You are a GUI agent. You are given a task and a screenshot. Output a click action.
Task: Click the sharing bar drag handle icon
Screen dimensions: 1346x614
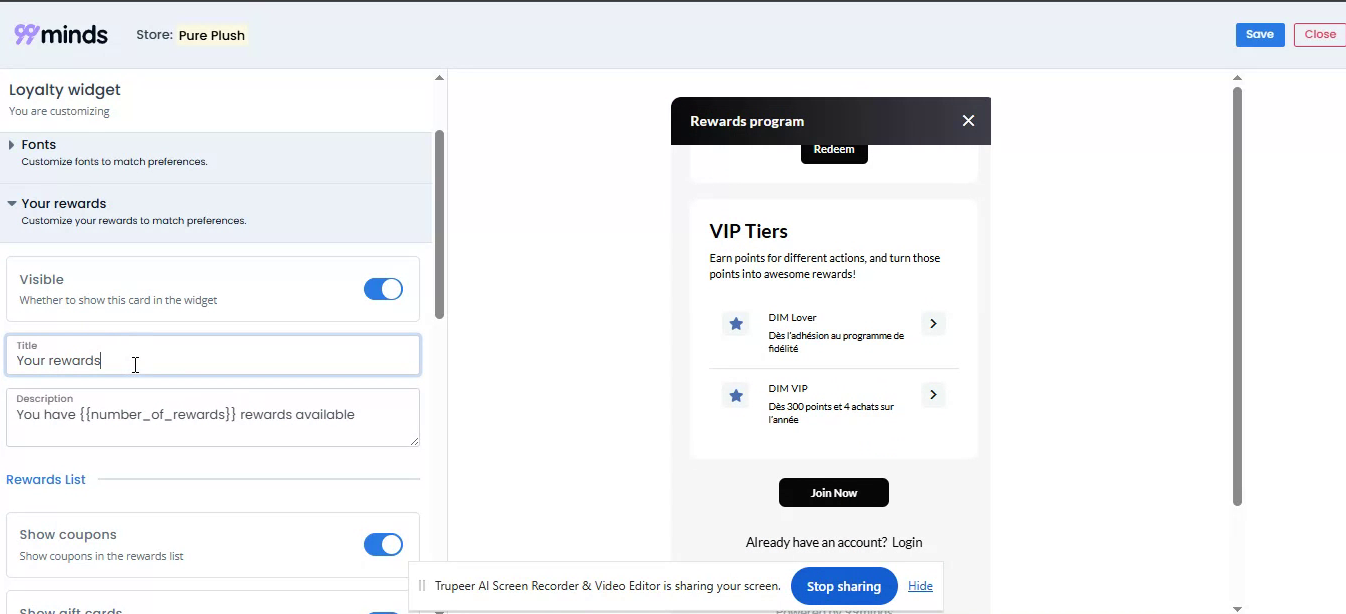[422, 586]
